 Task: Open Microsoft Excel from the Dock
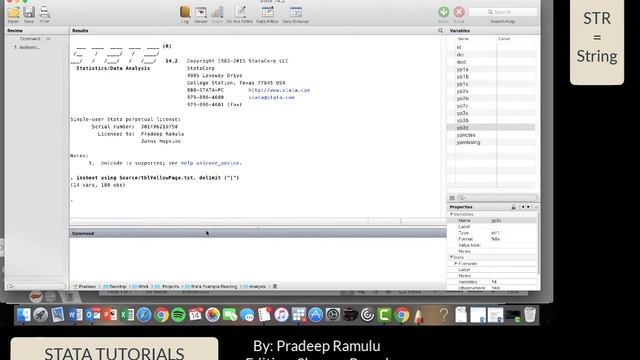tap(127, 315)
